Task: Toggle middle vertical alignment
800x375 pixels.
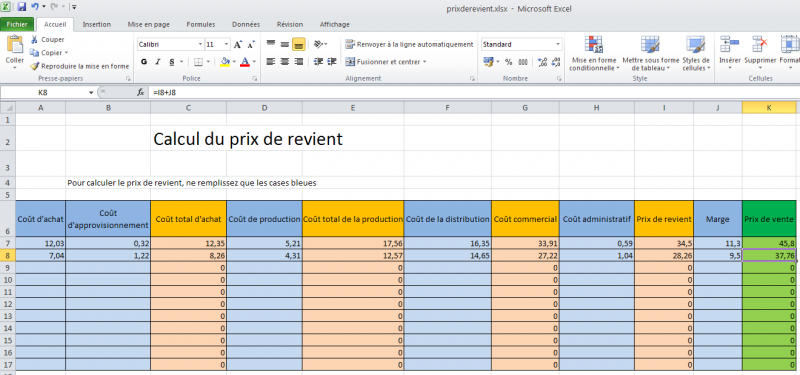Action: tap(285, 45)
